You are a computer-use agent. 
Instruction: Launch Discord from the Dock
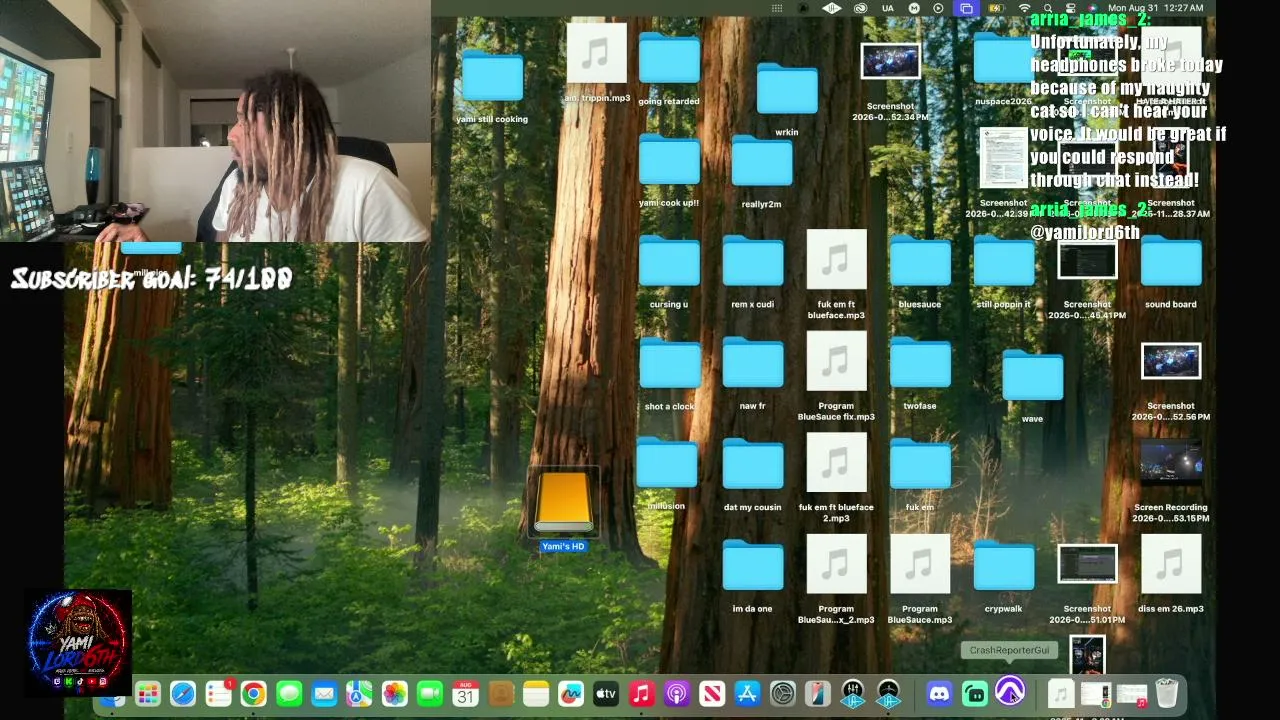(939, 693)
